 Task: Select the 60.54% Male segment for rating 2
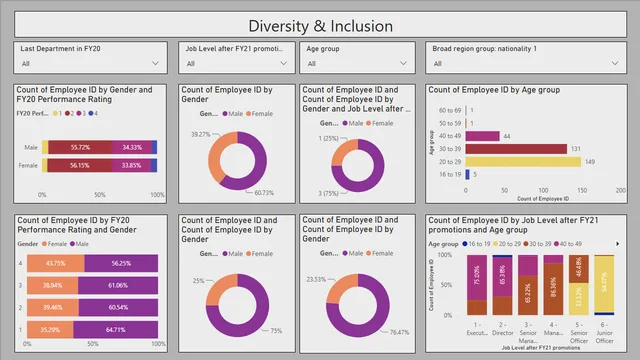point(118,307)
